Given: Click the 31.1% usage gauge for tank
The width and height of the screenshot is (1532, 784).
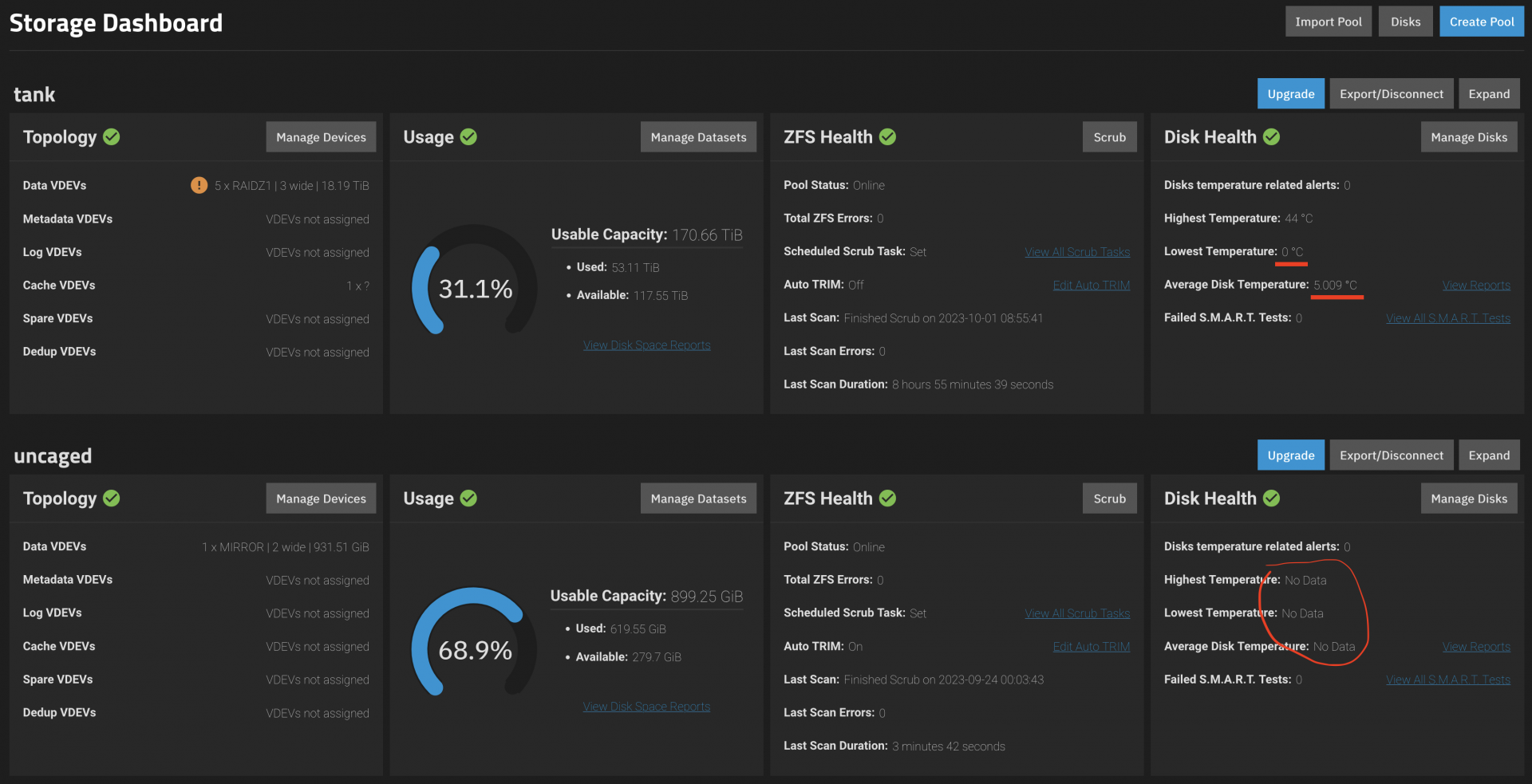Looking at the screenshot, I should click(475, 289).
